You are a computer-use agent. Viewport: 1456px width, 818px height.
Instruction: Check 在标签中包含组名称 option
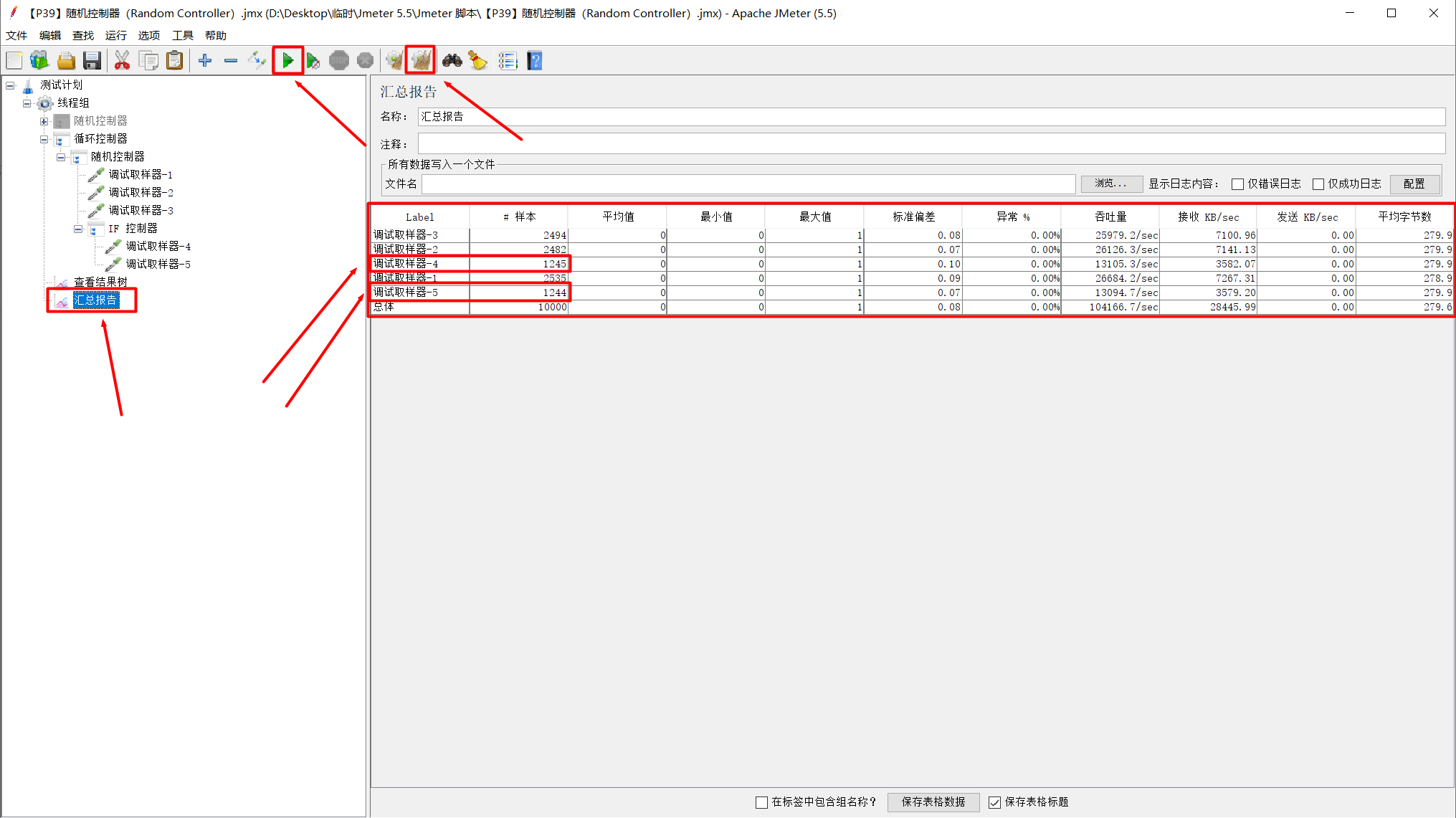[761, 802]
